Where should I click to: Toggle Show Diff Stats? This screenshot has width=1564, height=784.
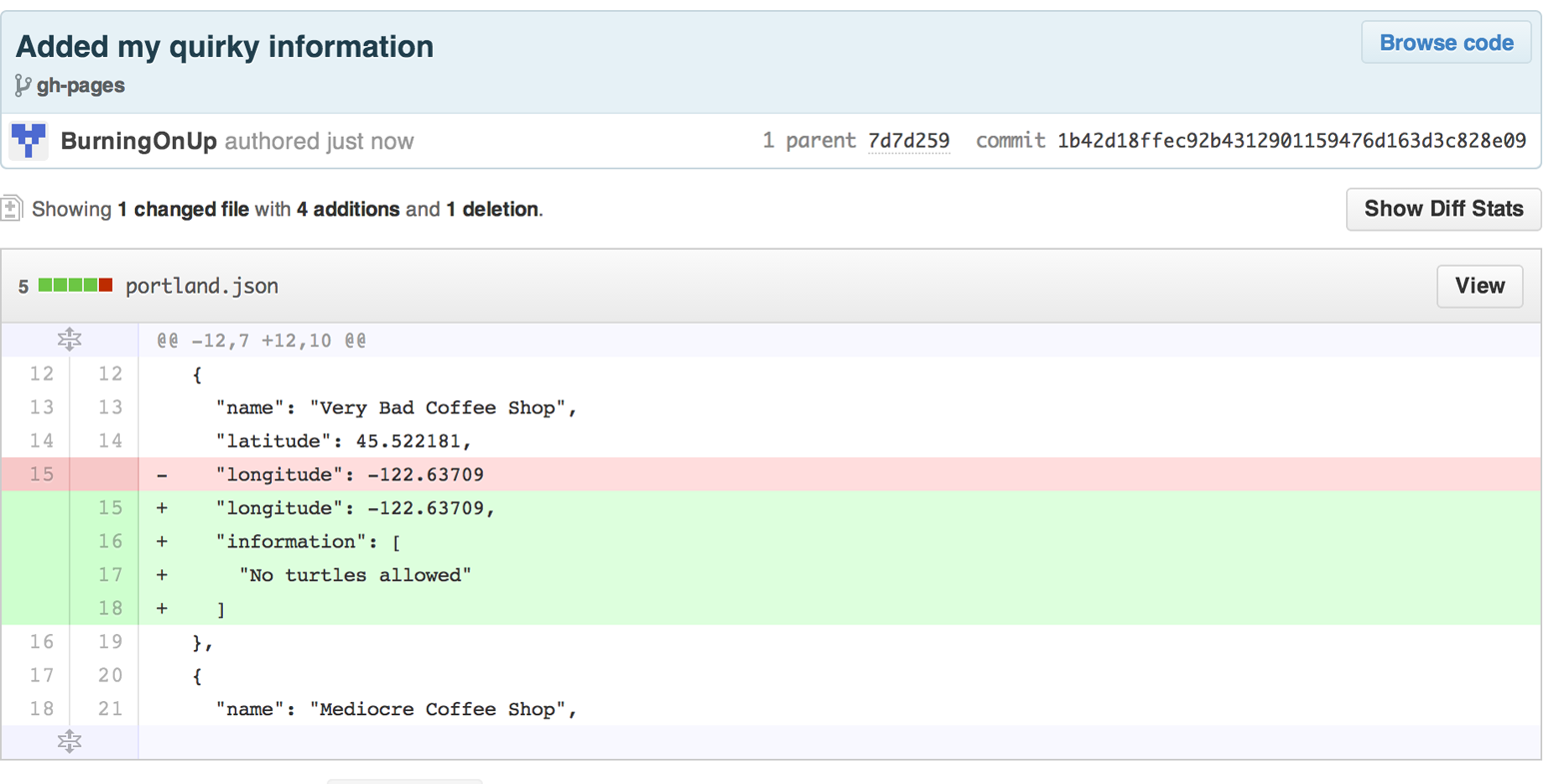tap(1443, 209)
